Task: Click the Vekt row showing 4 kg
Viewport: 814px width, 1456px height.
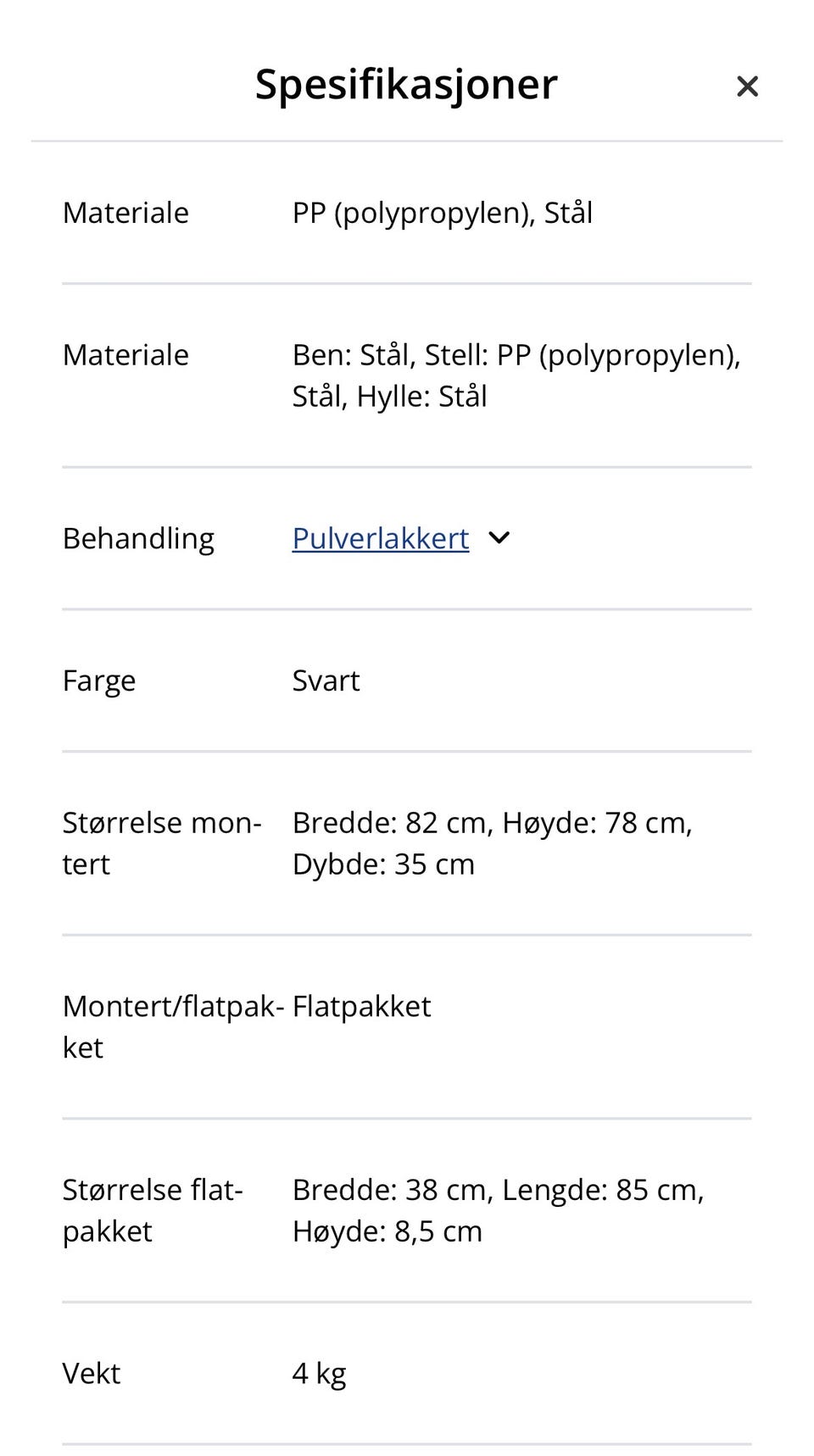Action: 318,1373
